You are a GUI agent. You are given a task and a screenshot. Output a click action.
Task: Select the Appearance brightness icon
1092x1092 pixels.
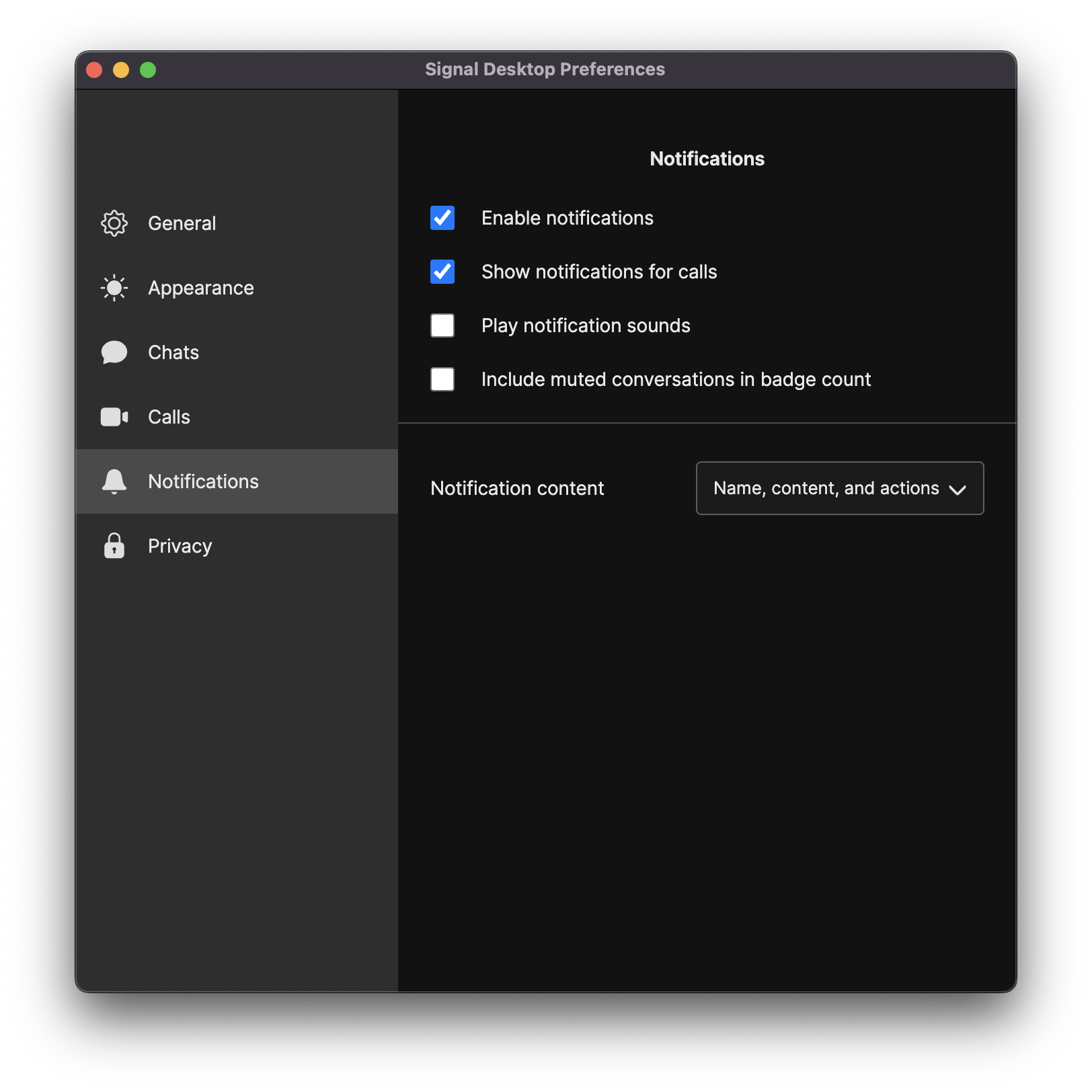tap(114, 287)
